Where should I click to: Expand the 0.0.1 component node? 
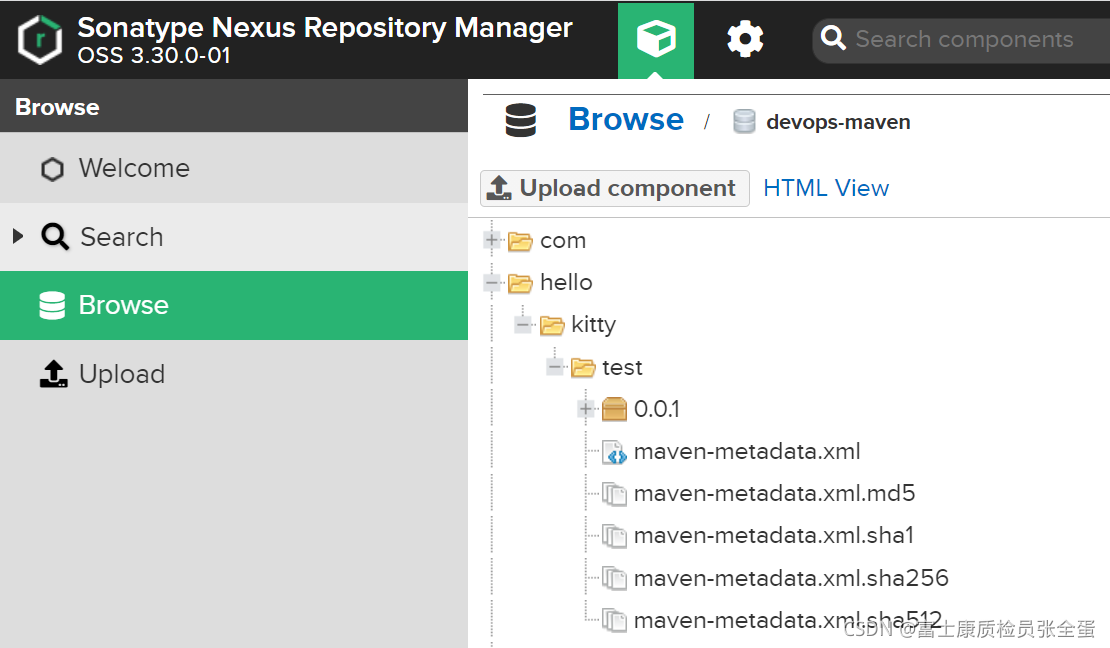585,409
